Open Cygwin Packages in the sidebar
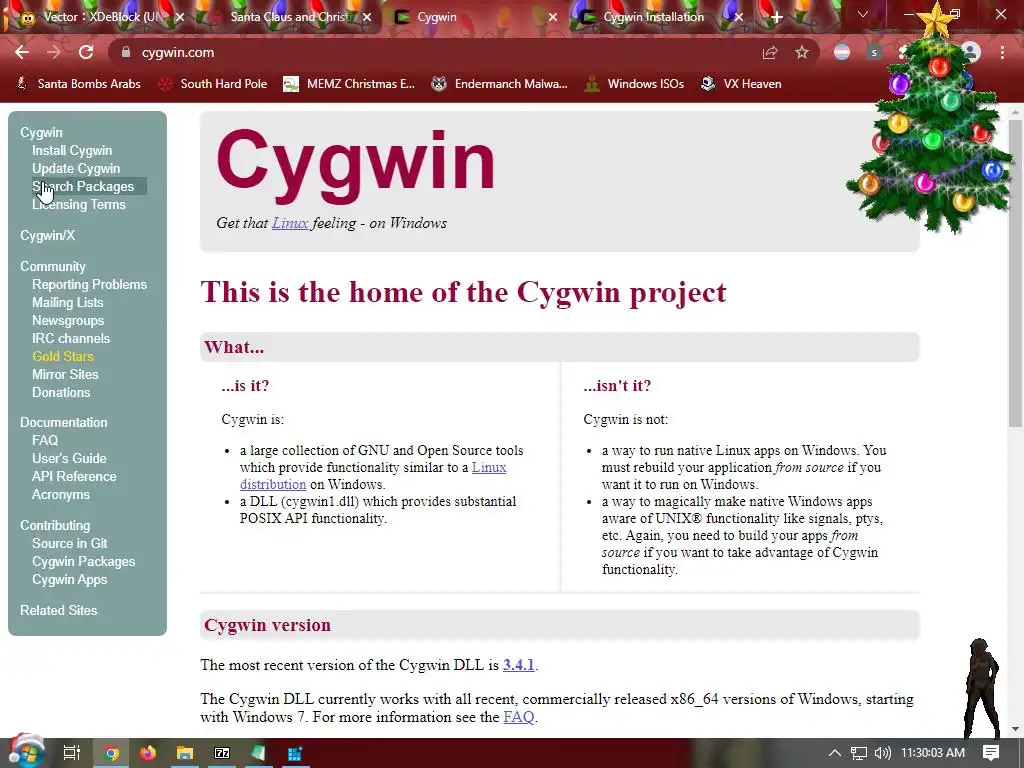 click(84, 562)
